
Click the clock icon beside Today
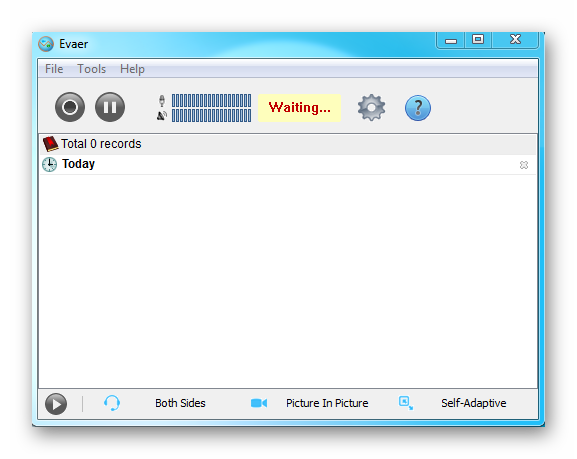(x=49, y=164)
